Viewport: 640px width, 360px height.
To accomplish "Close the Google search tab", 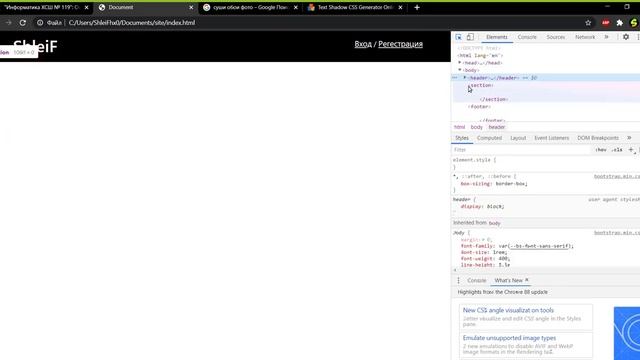I will (x=296, y=7).
